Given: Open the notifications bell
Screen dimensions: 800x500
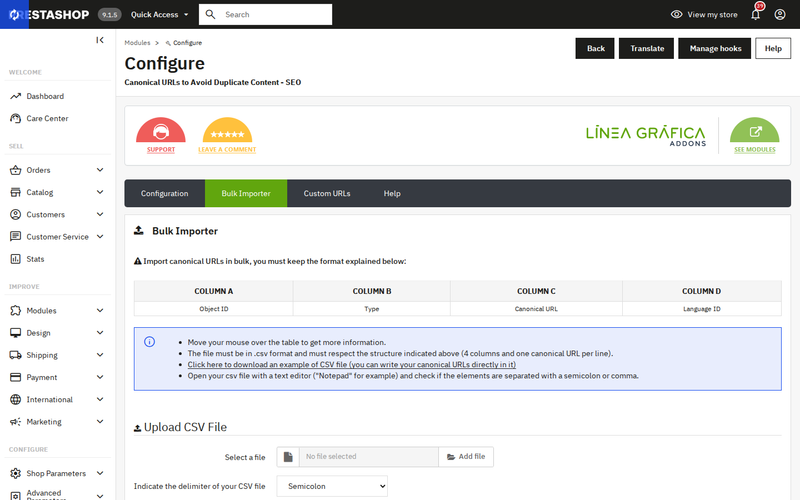Looking at the screenshot, I should pyautogui.click(x=756, y=14).
